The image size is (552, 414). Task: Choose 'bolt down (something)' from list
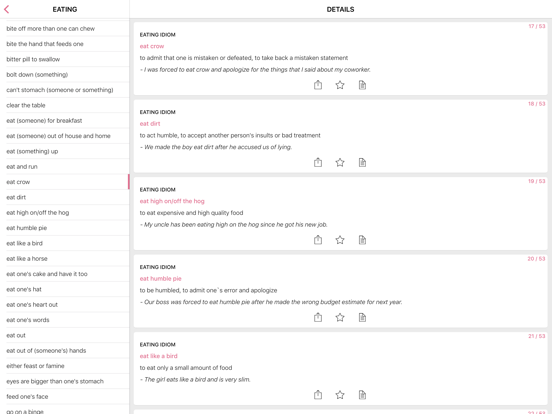click(x=65, y=75)
